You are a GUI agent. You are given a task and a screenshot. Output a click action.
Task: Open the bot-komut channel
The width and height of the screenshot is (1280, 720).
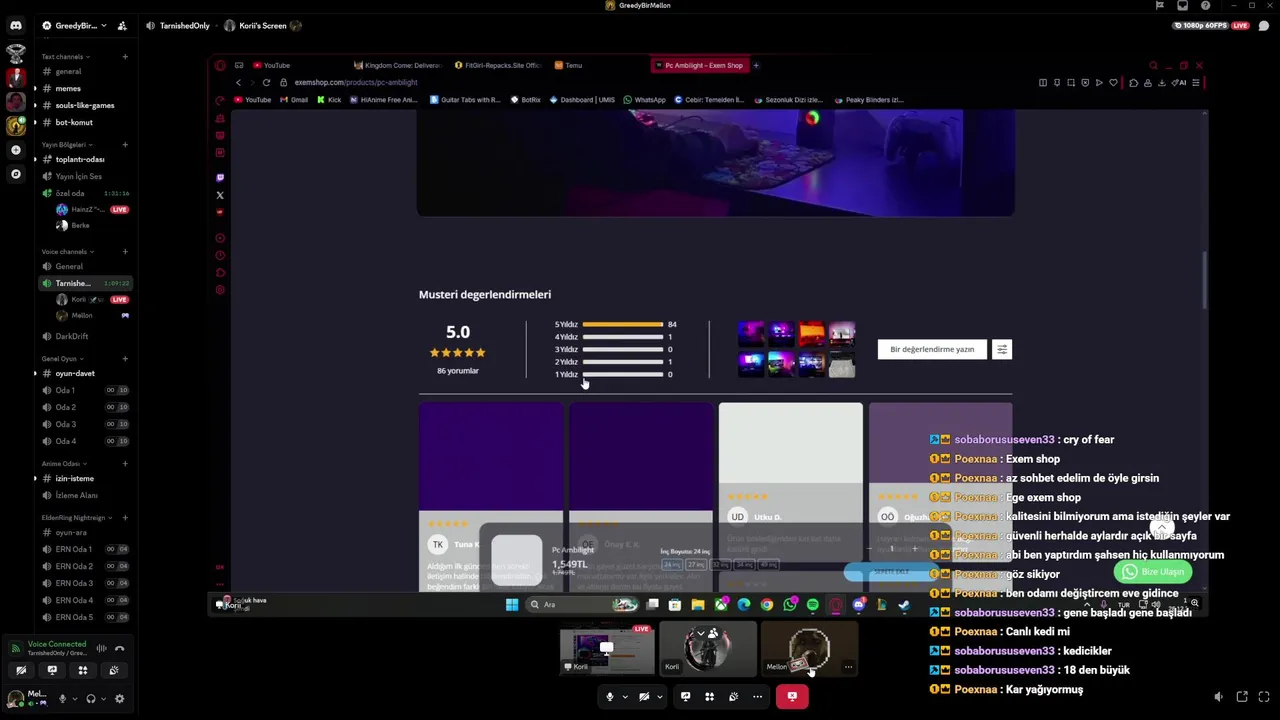click(x=84, y=122)
